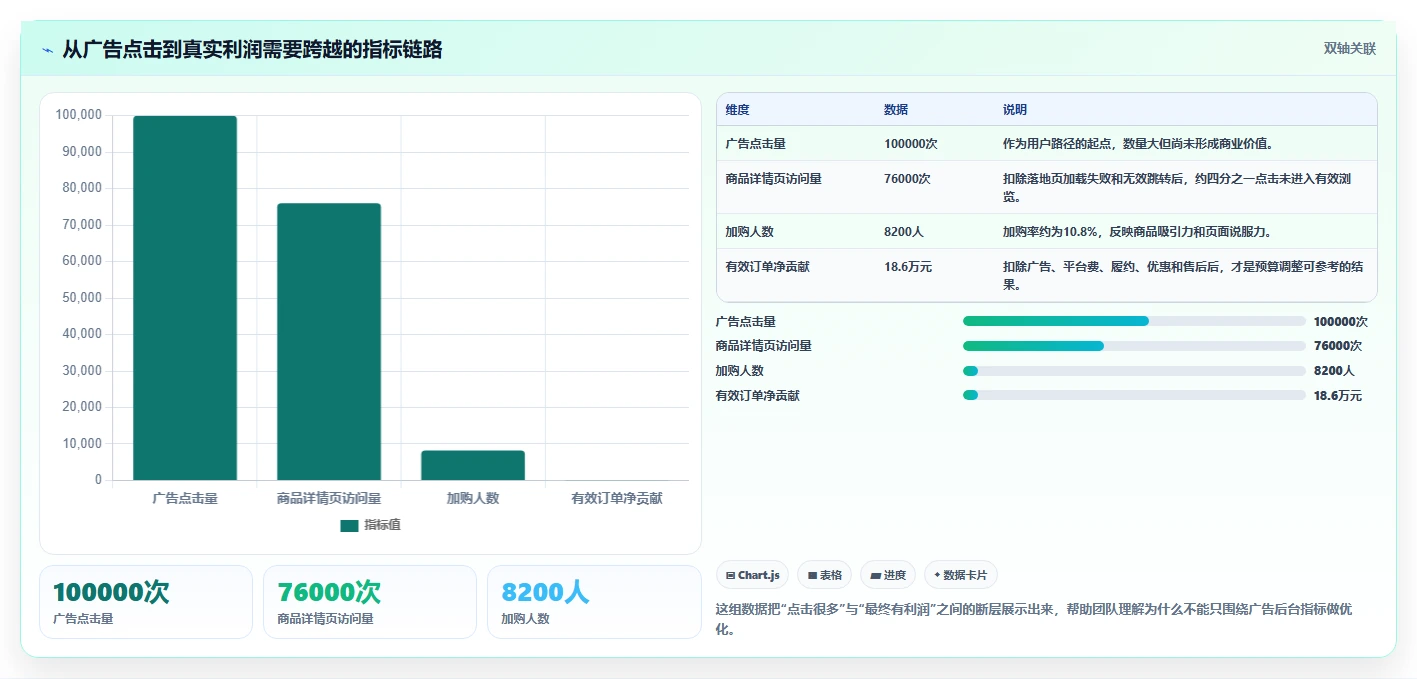1417x679 pixels.
Task: Open the 100000次 stat card
Action: (x=146, y=602)
